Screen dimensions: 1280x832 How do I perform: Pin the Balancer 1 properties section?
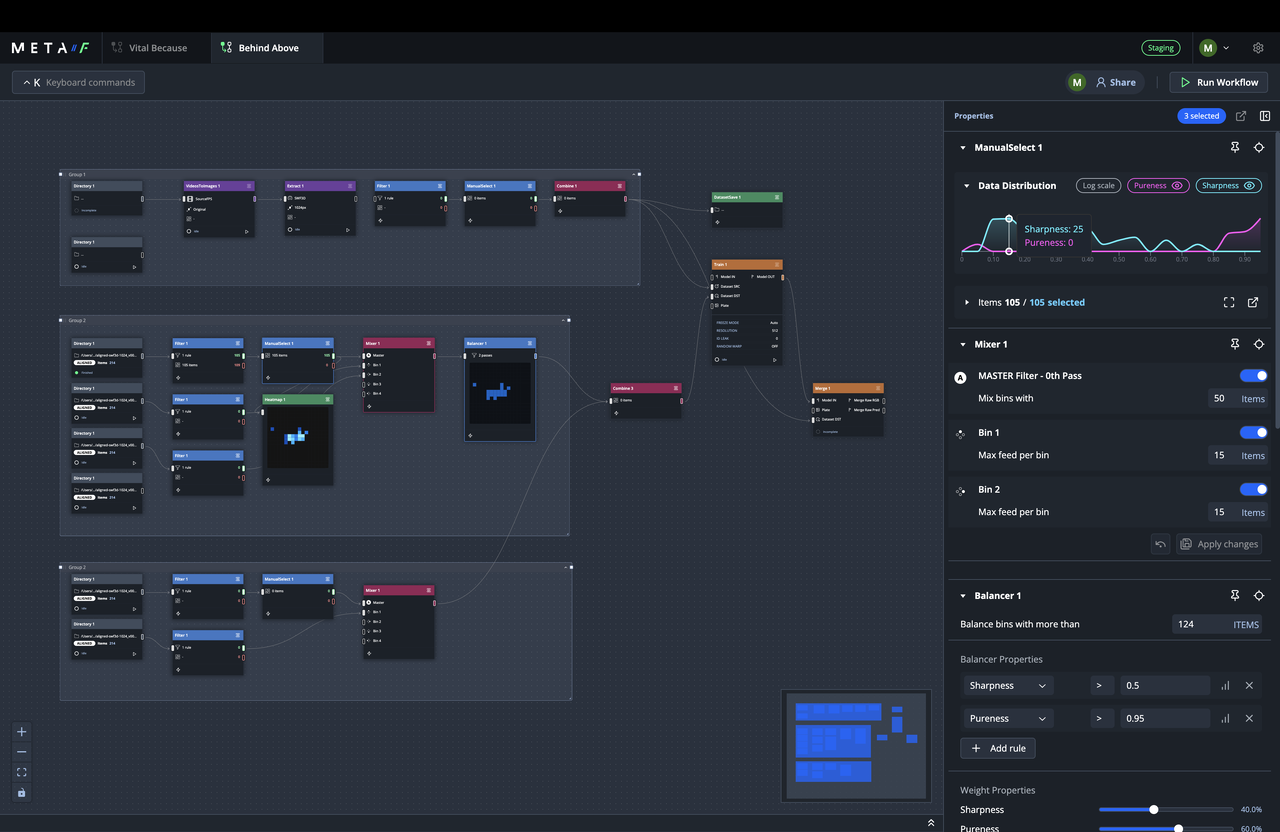click(x=1235, y=595)
